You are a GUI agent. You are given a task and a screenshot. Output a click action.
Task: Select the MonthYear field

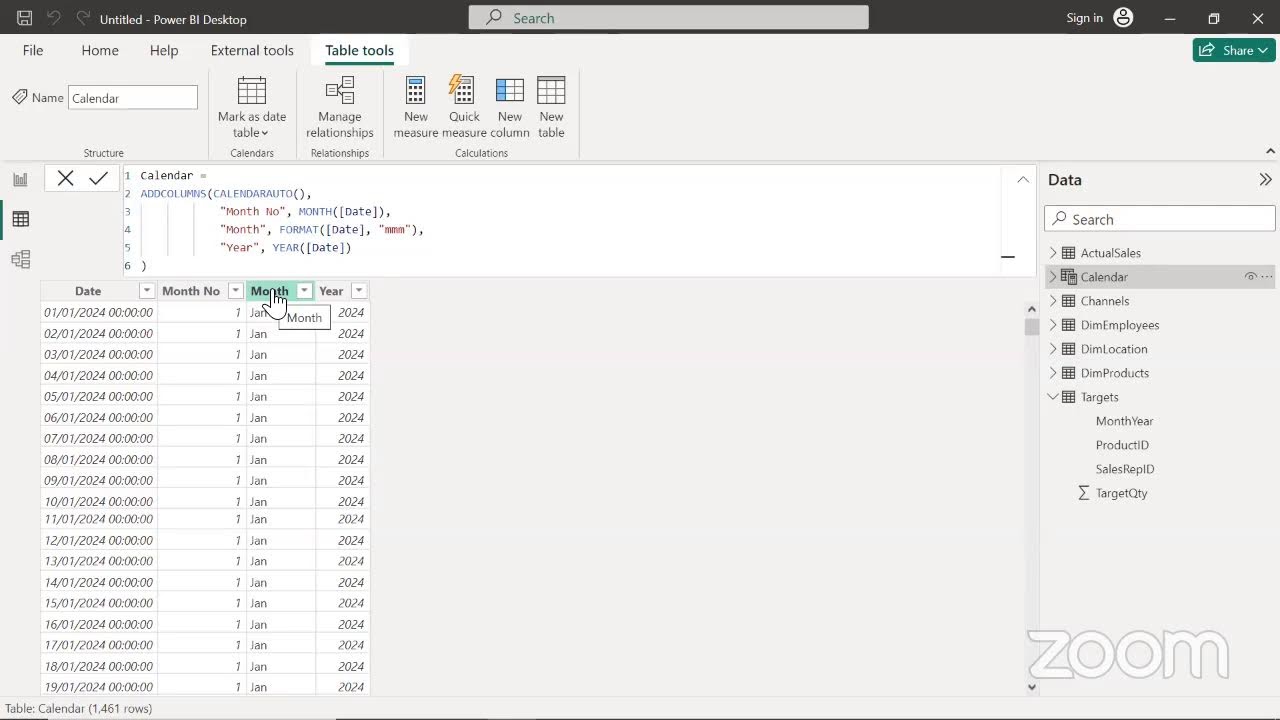coord(1124,421)
